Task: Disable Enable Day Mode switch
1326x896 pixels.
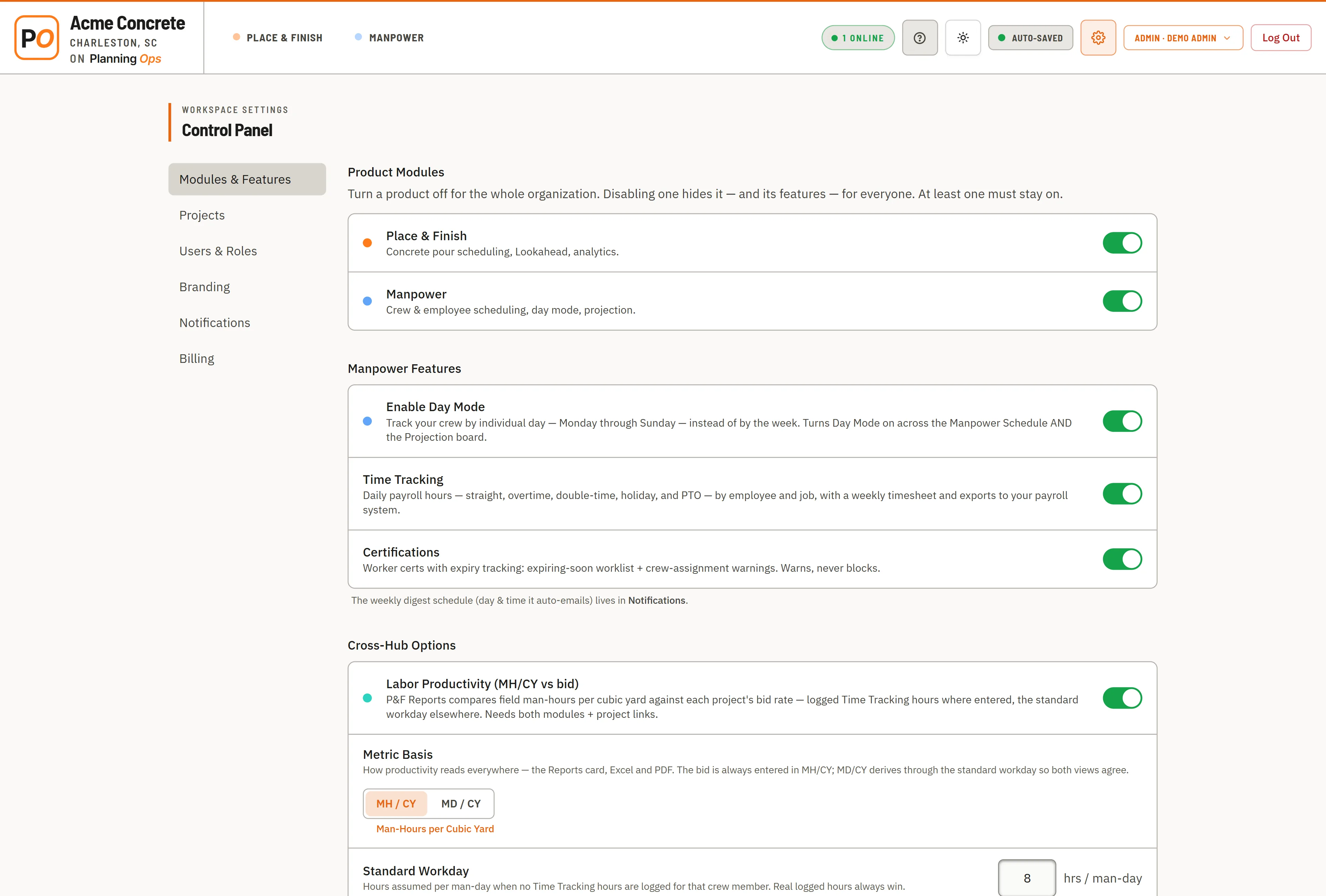Action: 1122,421
